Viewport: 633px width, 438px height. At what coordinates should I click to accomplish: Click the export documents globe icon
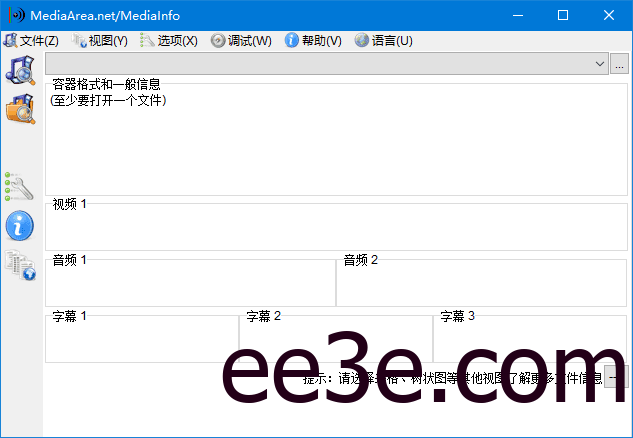20,265
